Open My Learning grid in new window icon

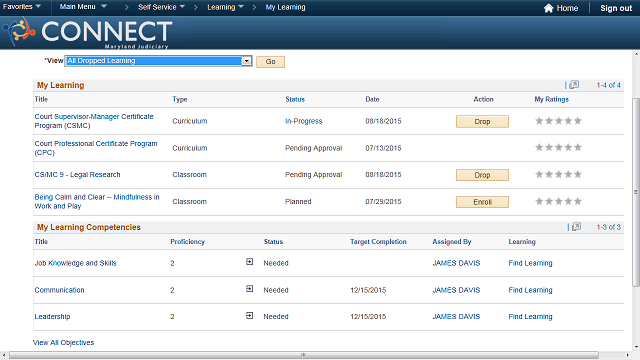(x=574, y=85)
